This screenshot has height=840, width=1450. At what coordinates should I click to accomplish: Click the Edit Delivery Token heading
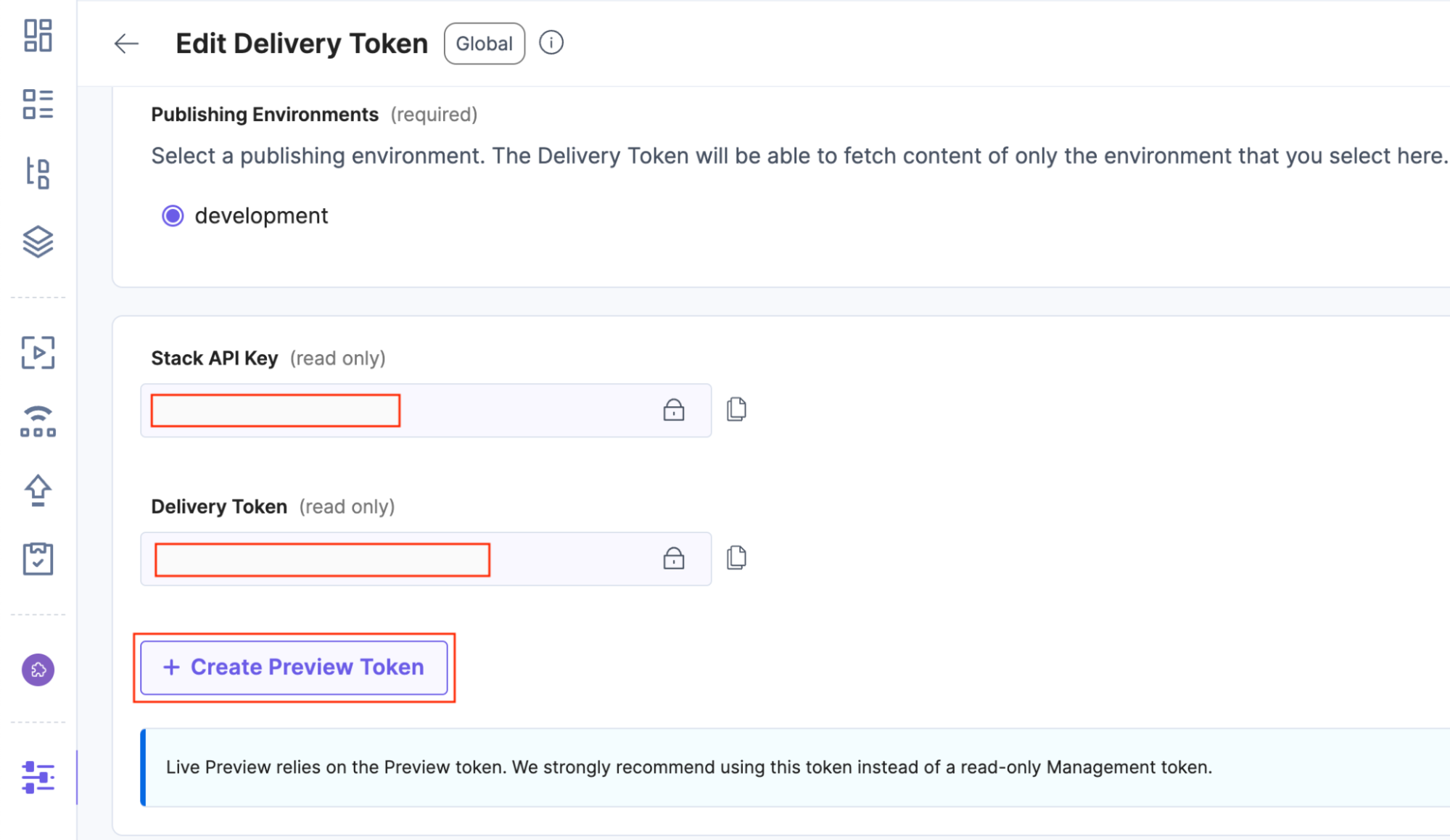point(302,44)
